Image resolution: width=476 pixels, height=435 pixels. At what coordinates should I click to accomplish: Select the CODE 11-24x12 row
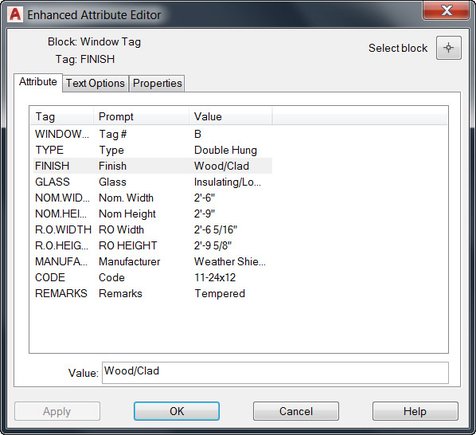[153, 277]
